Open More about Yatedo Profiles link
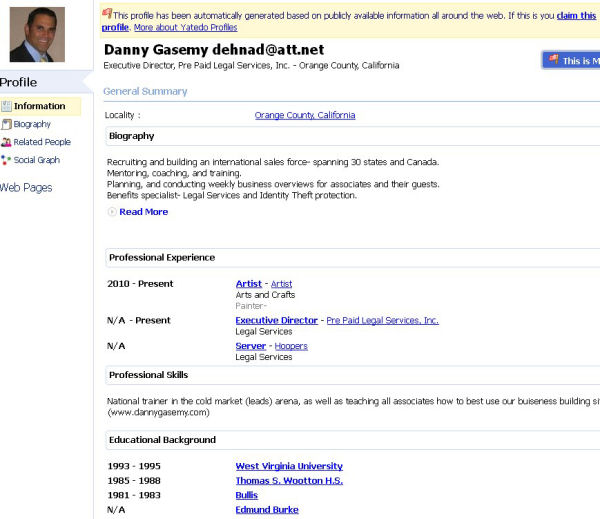The image size is (600, 519). point(186,28)
